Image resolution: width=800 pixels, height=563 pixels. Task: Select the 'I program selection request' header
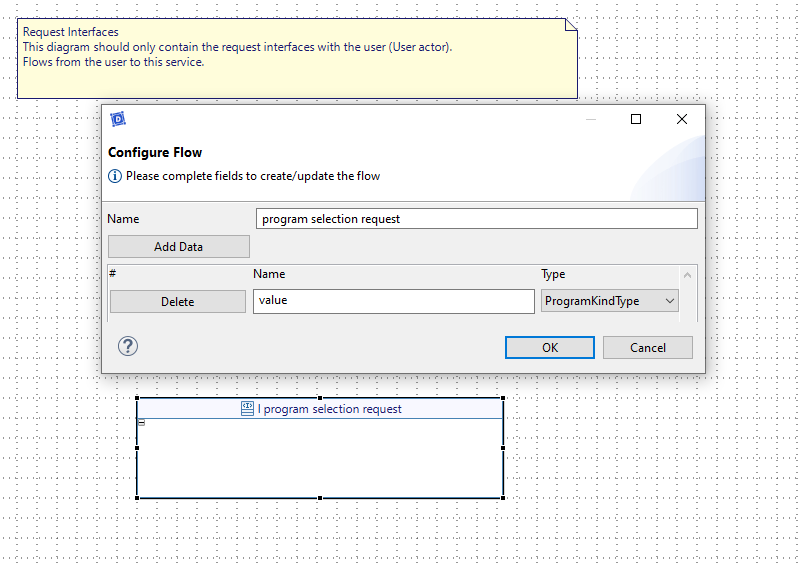coord(320,409)
